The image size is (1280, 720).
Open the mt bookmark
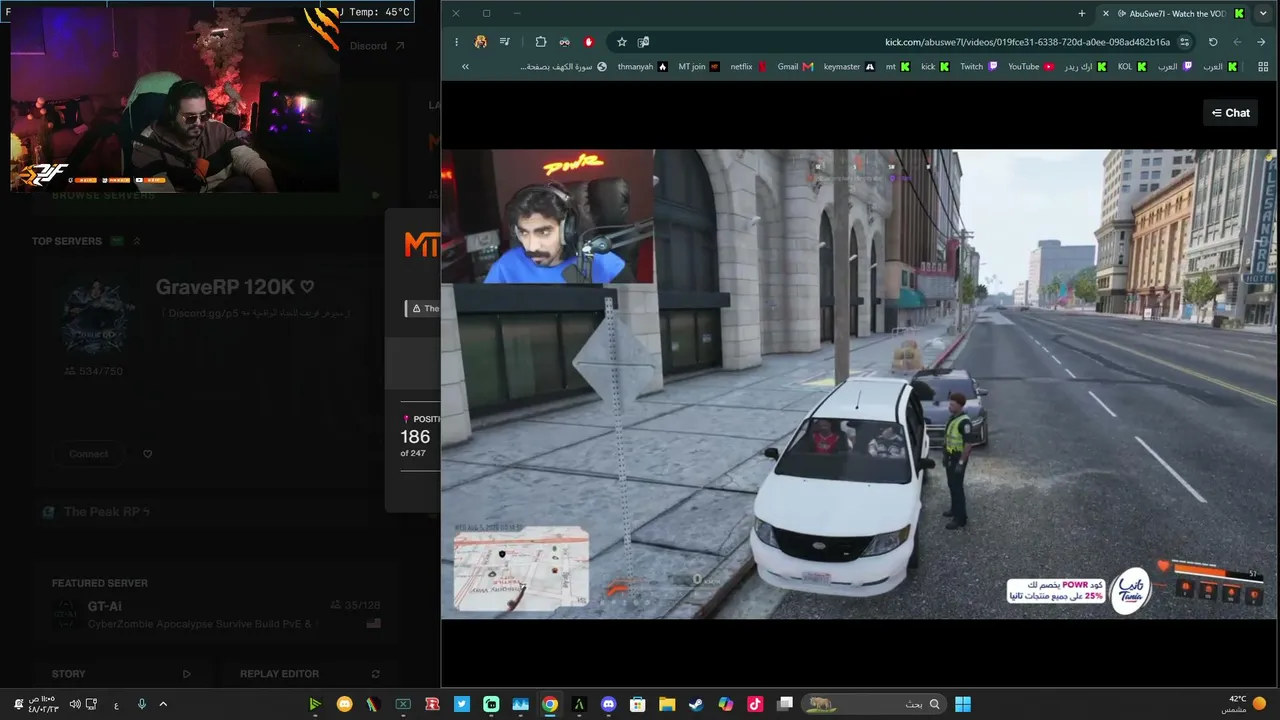click(x=897, y=67)
